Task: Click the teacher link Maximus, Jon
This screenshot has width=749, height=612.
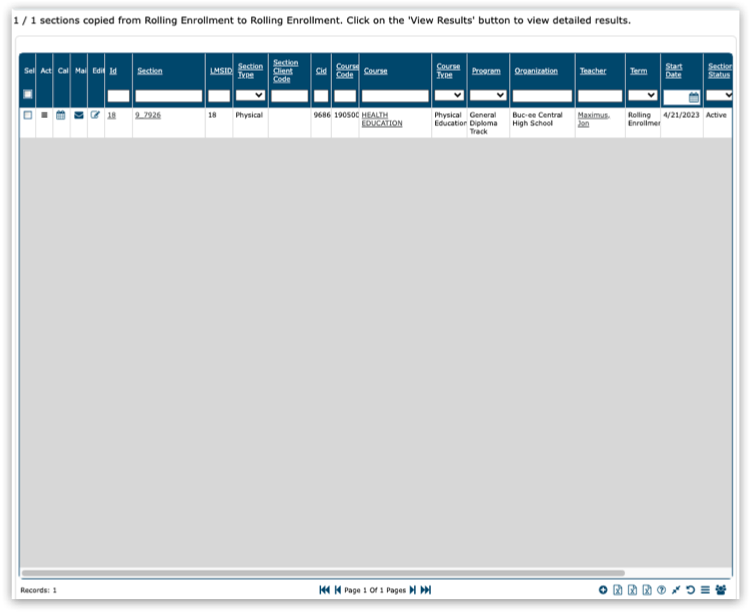Action: pyautogui.click(x=593, y=119)
